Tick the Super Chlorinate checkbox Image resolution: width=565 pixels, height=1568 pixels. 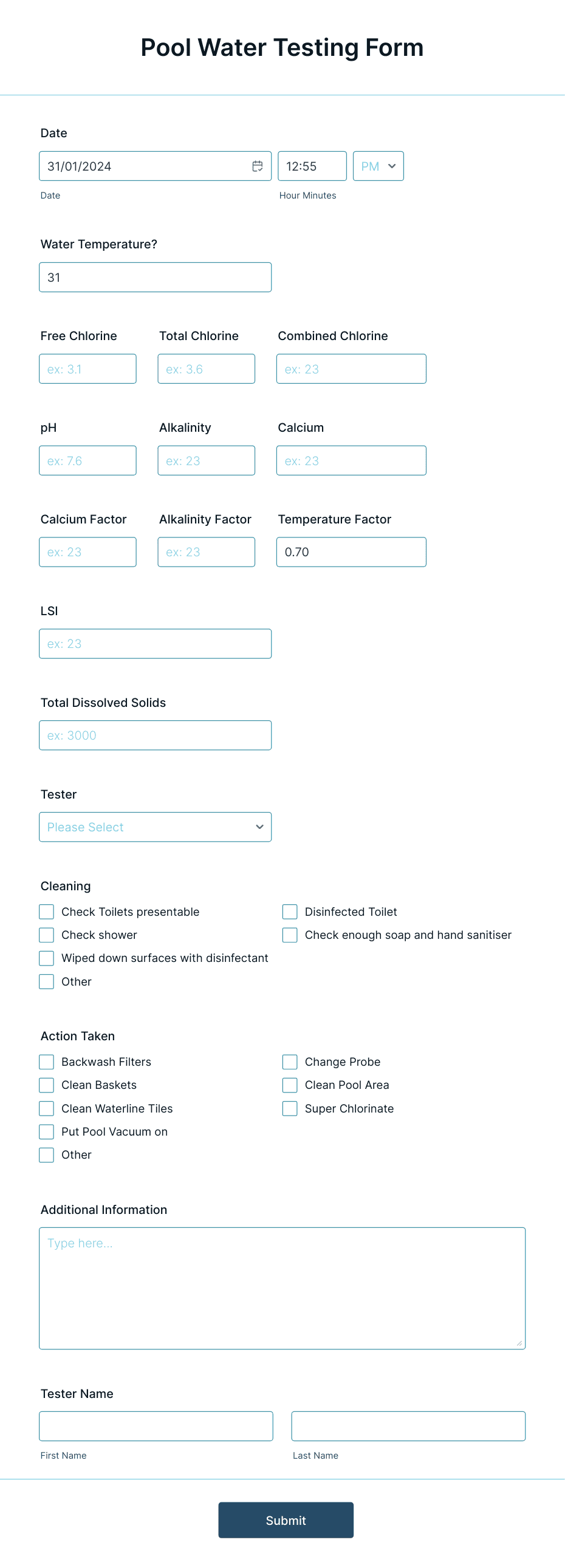point(289,1108)
